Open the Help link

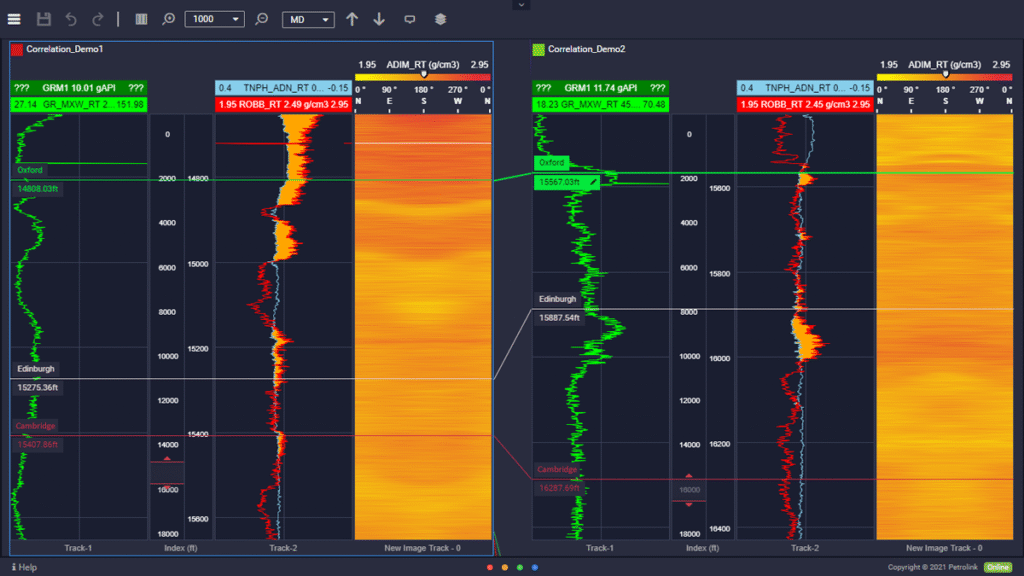click(x=24, y=567)
